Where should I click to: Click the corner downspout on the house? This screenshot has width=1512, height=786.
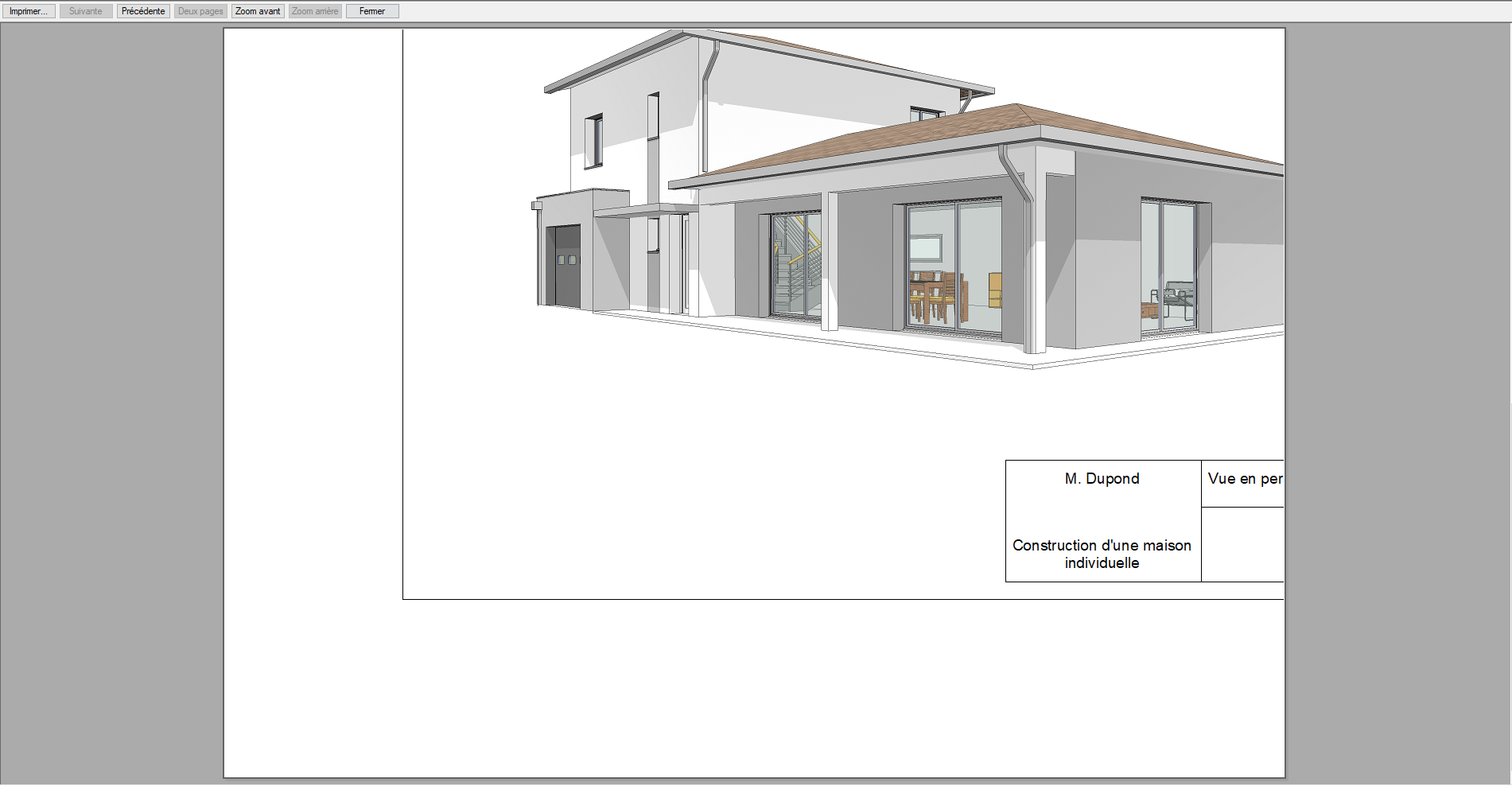point(1028,255)
